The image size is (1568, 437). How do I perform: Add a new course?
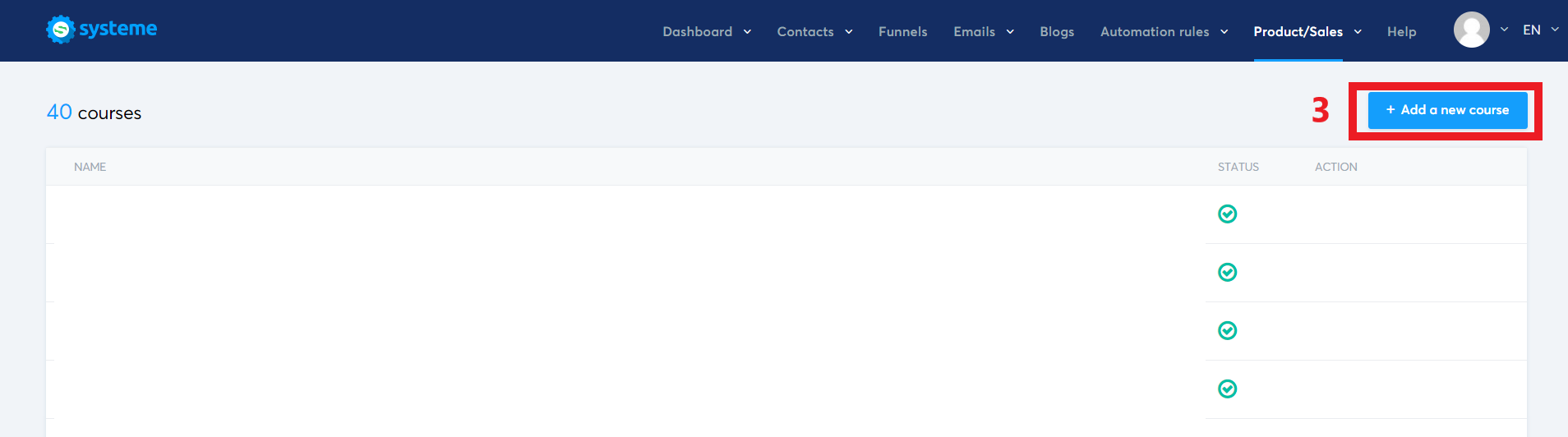pos(1447,110)
